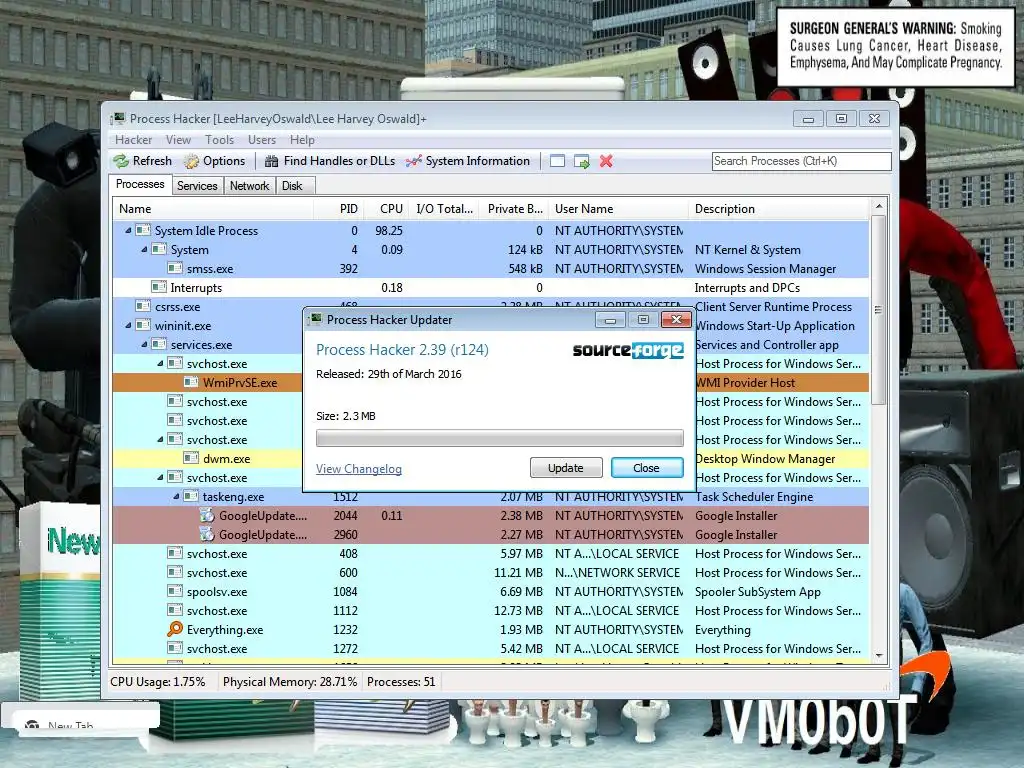Click dwm.exe process icon
The height and width of the screenshot is (768, 1024).
pyautogui.click(x=191, y=458)
